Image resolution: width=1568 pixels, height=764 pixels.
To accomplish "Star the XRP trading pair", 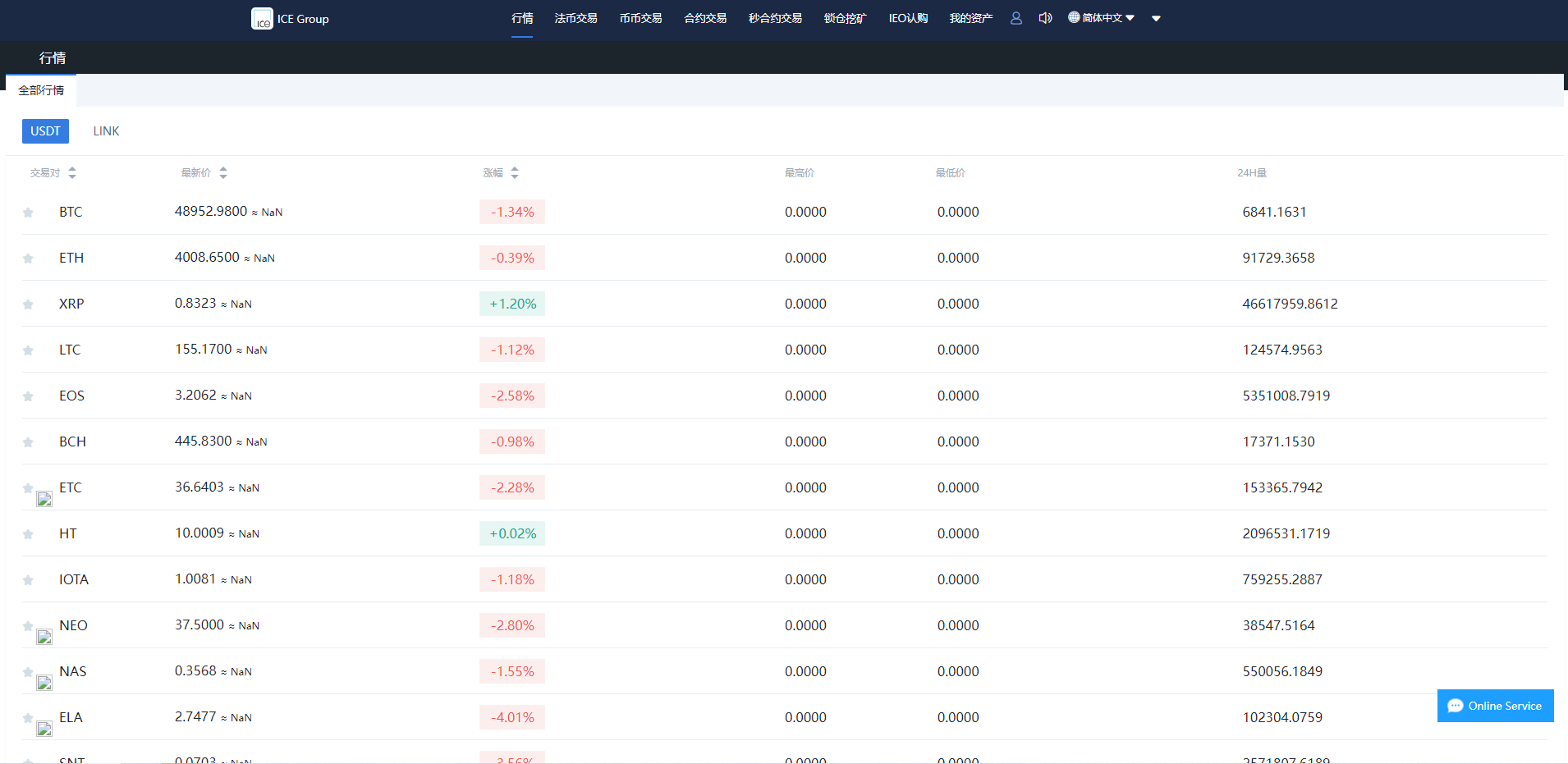I will pos(28,304).
